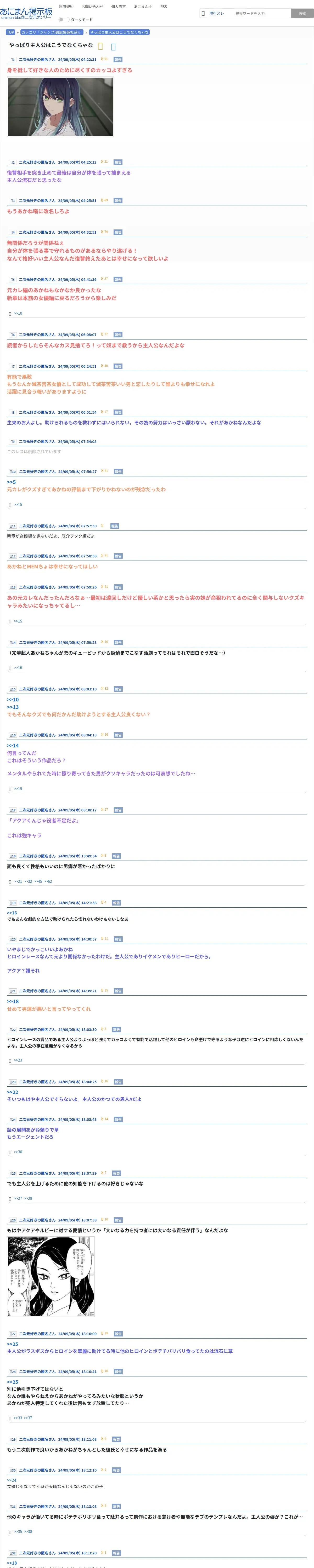Click the blue icon beside thread title
This screenshot has height=1568, width=314.
[113, 46]
